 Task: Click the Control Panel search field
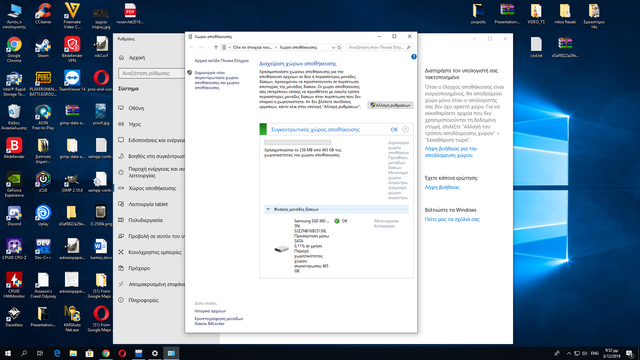pyautogui.click(x=379, y=47)
